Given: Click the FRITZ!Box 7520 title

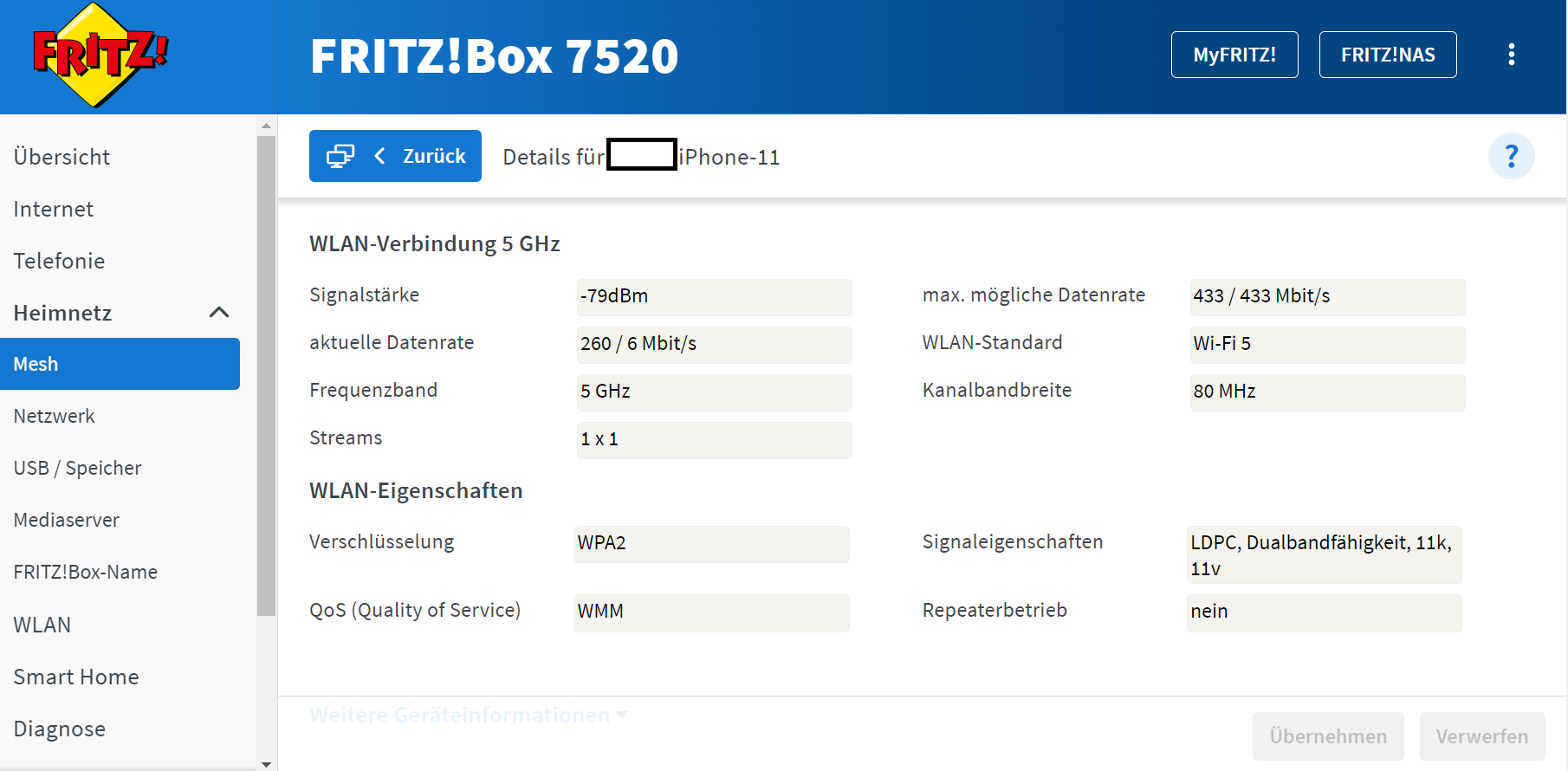Looking at the screenshot, I should (x=494, y=56).
